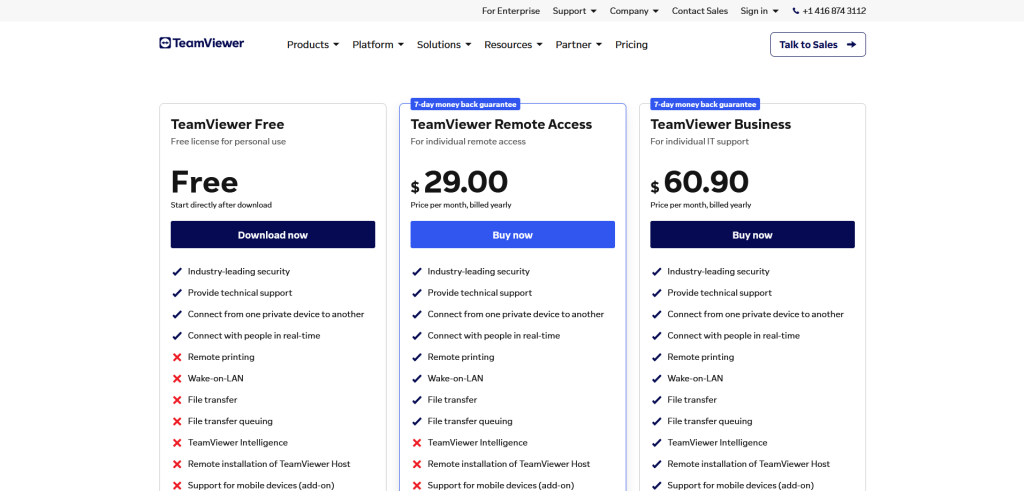
Task: Click the phone icon beside +1 416 874 3112
Action: [x=795, y=11]
